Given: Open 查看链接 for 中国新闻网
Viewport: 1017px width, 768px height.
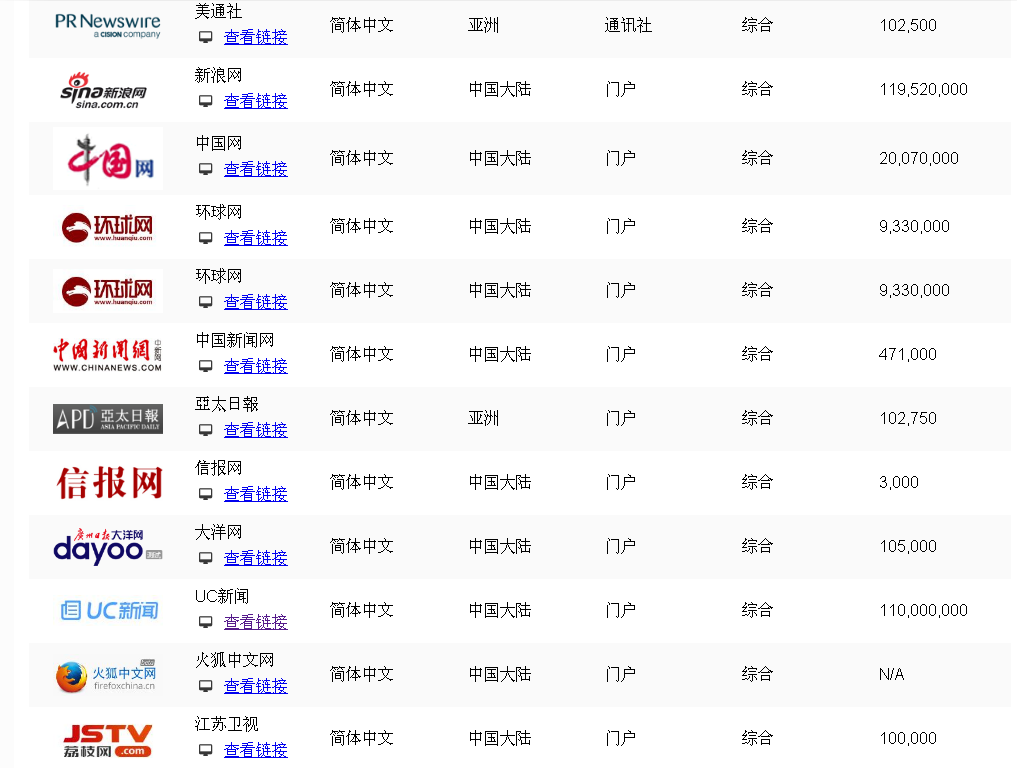Looking at the screenshot, I should pos(256,366).
